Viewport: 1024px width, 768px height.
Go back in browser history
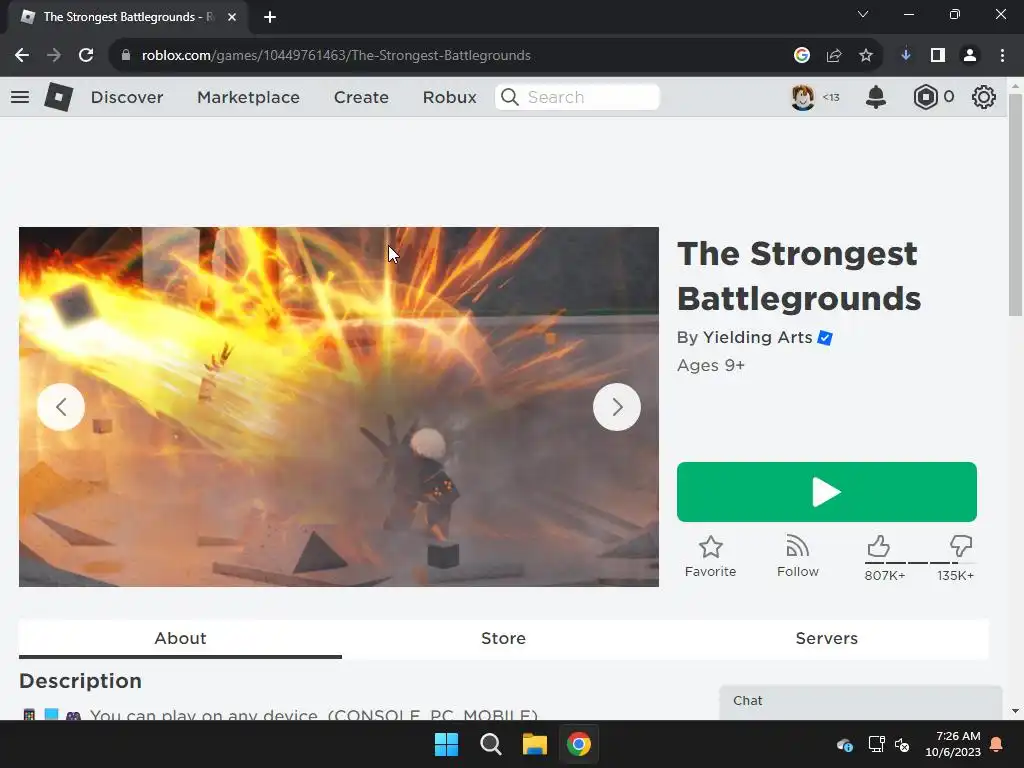pyautogui.click(x=22, y=56)
